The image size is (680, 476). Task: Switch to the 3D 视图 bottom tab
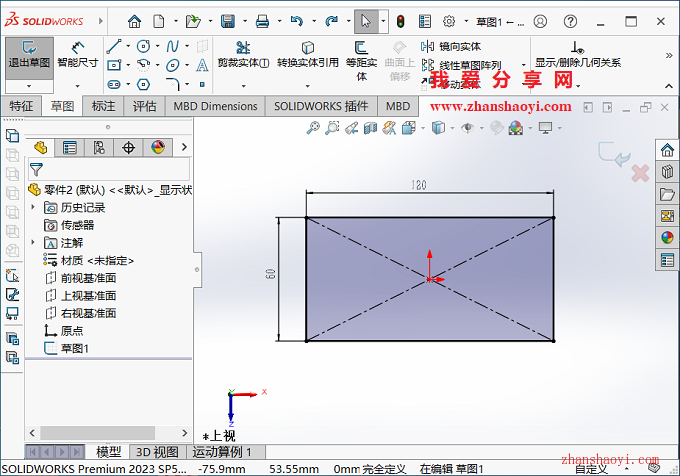click(157, 452)
